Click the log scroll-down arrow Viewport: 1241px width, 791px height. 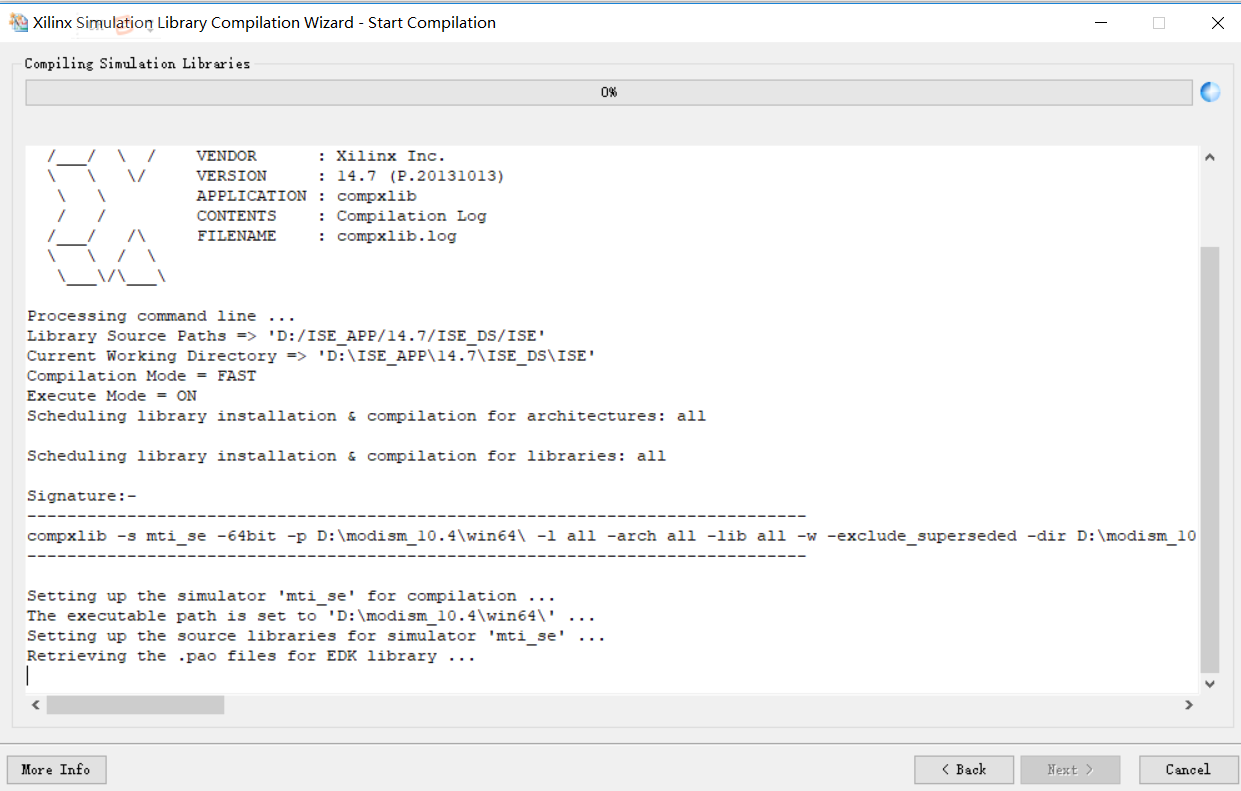pyautogui.click(x=1209, y=684)
